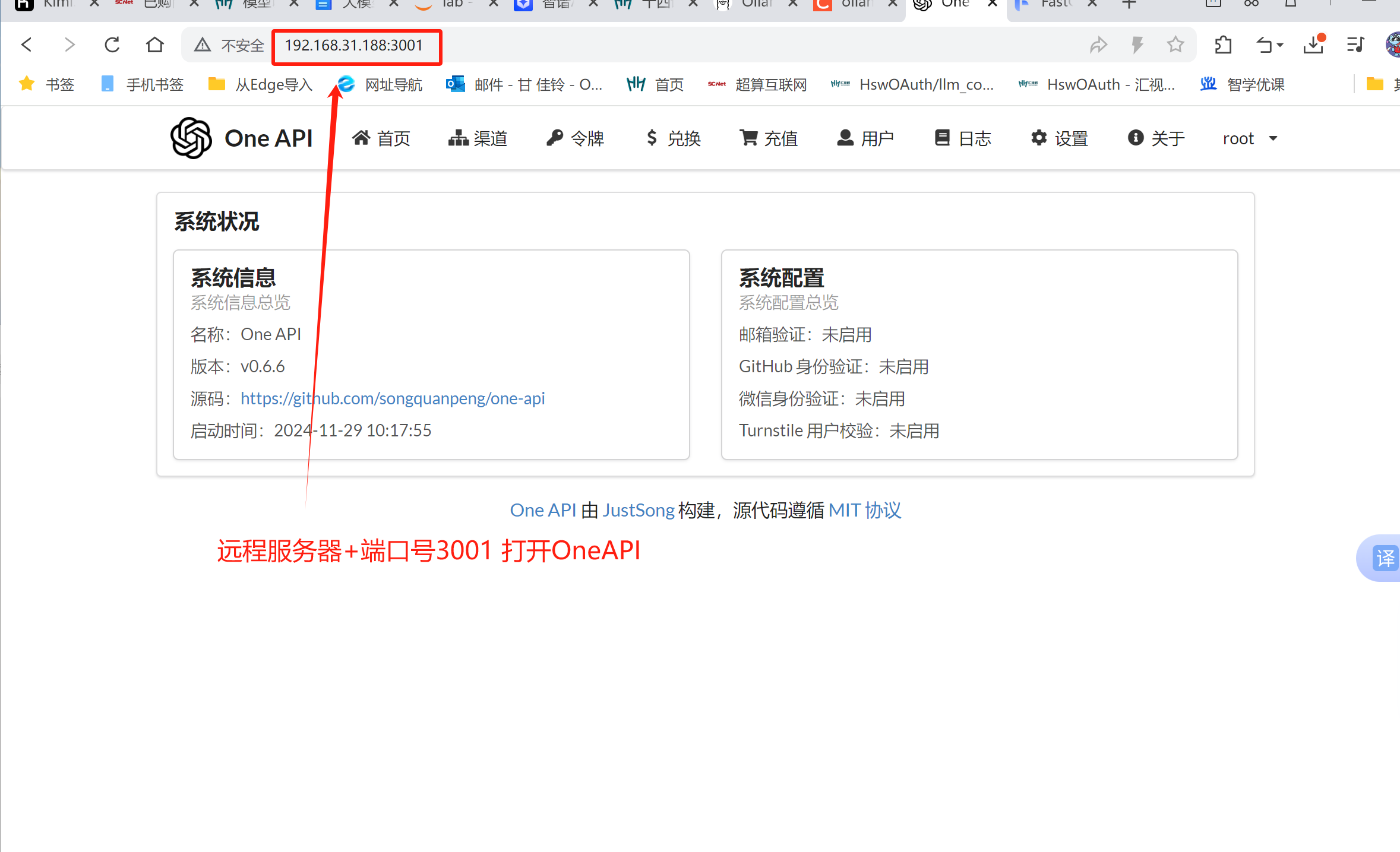This screenshot has height=852, width=1400.
Task: Click 邮箱验证：未启用 text
Action: click(x=805, y=334)
